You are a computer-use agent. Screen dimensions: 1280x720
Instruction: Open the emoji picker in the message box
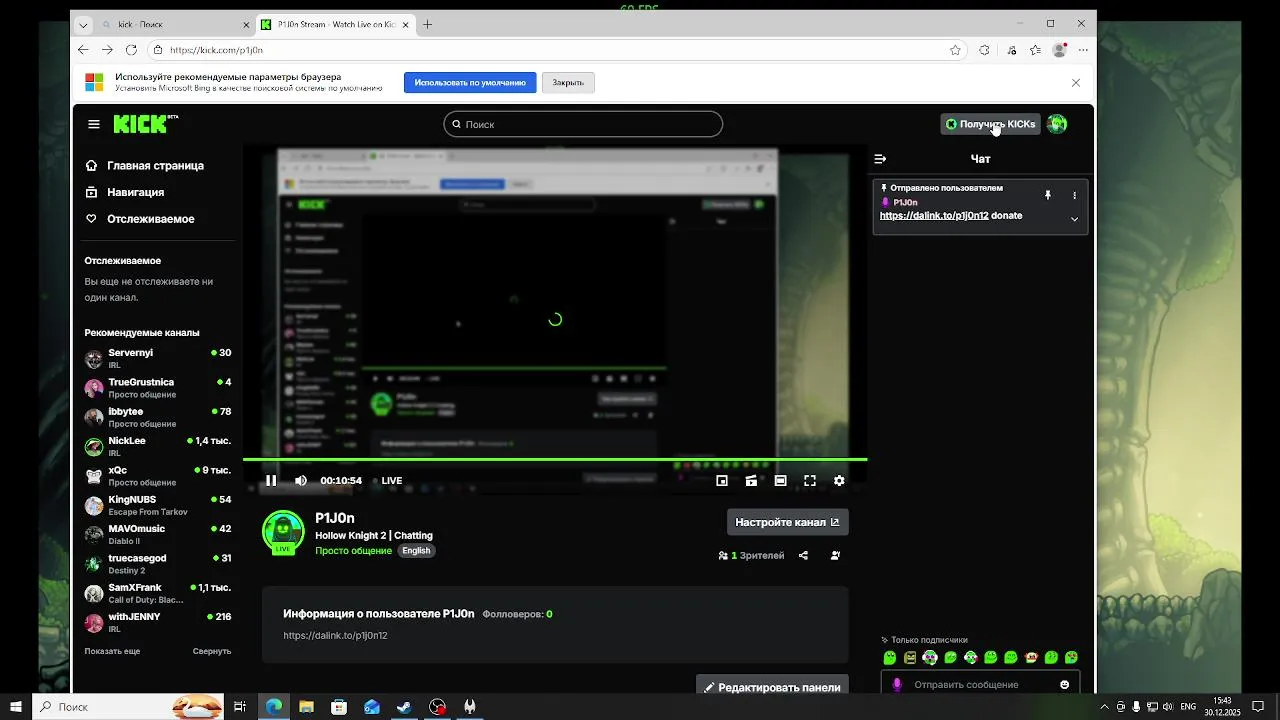pos(1064,685)
